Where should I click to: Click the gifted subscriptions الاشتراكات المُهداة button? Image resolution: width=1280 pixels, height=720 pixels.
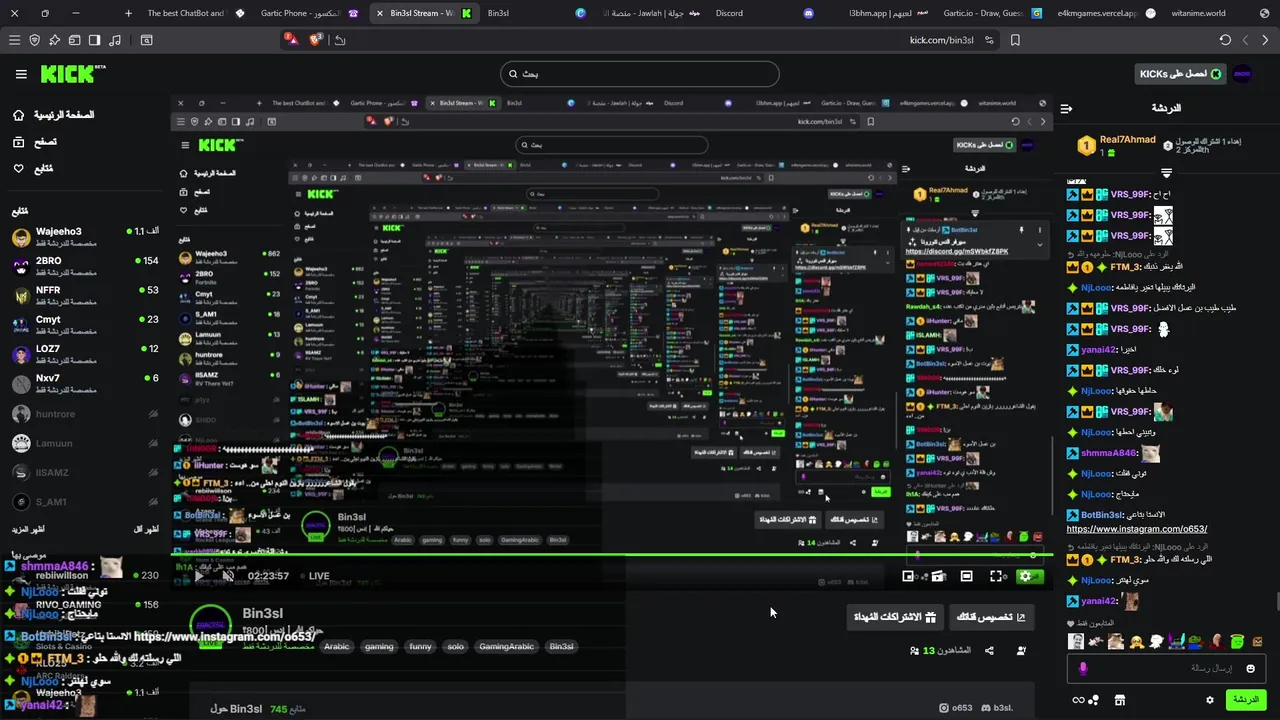(894, 617)
